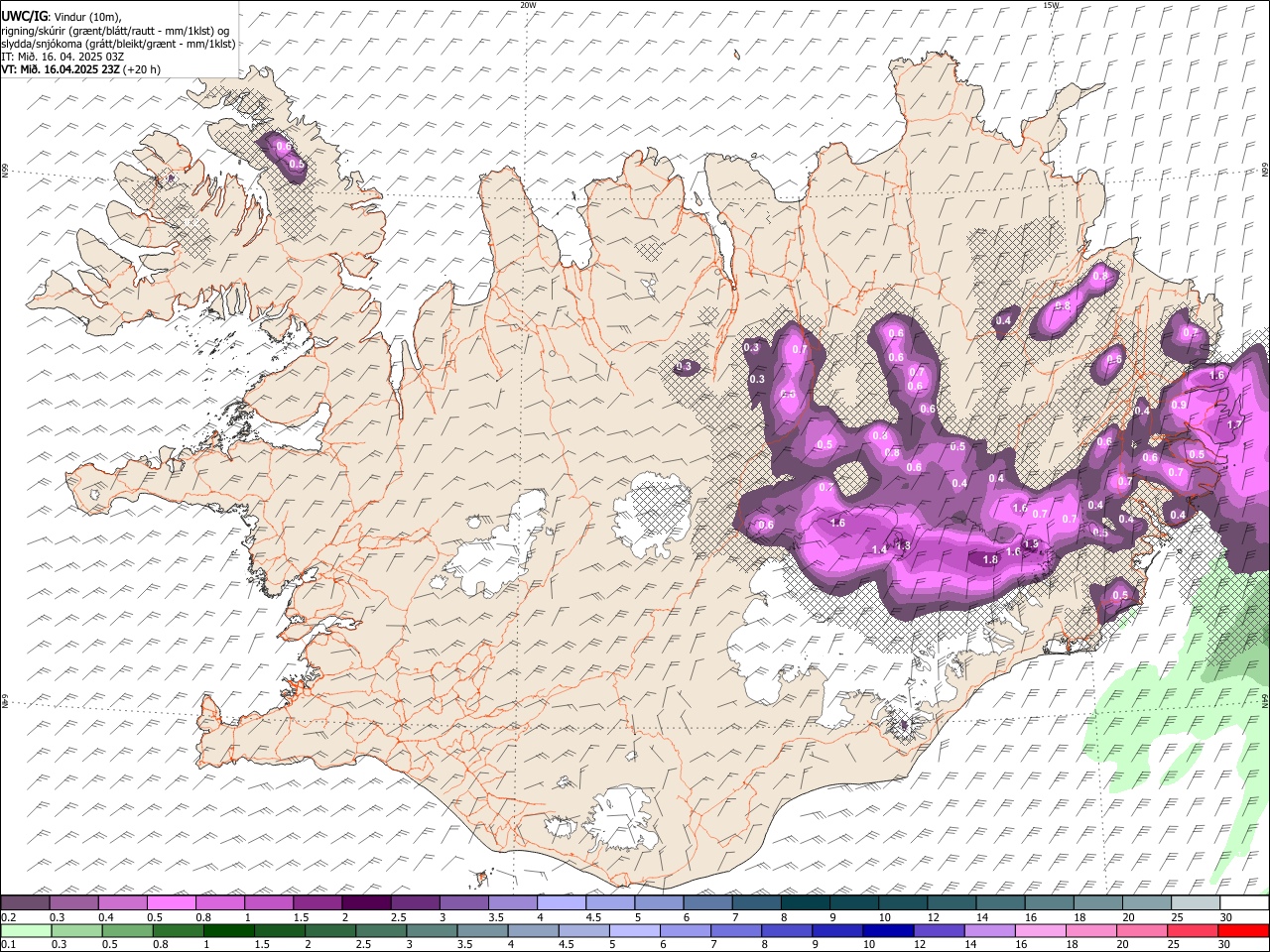
Task: Click the dark purple 0.2 swatch in upper legend row
Action: (x=25, y=902)
